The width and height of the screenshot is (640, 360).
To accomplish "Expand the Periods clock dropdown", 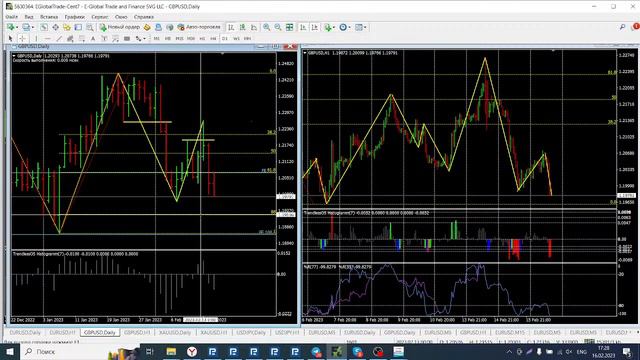I will tap(349, 27).
